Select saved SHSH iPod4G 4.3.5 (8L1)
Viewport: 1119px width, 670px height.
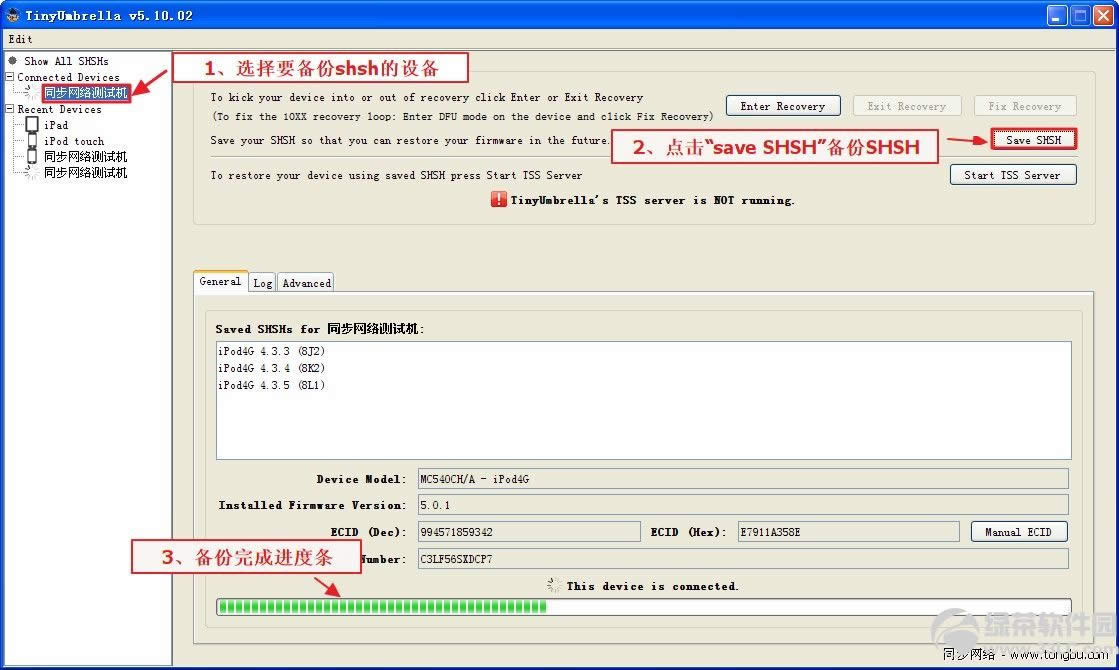pyautogui.click(x=271, y=385)
